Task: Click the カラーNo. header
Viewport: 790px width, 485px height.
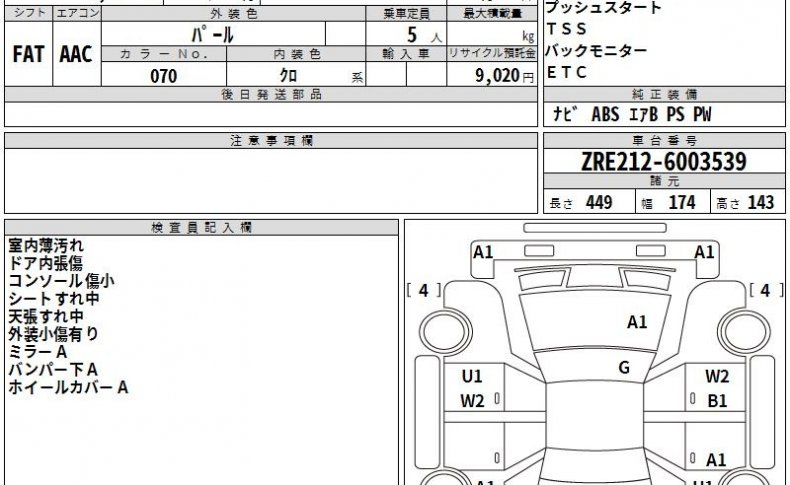Action: tap(164, 54)
